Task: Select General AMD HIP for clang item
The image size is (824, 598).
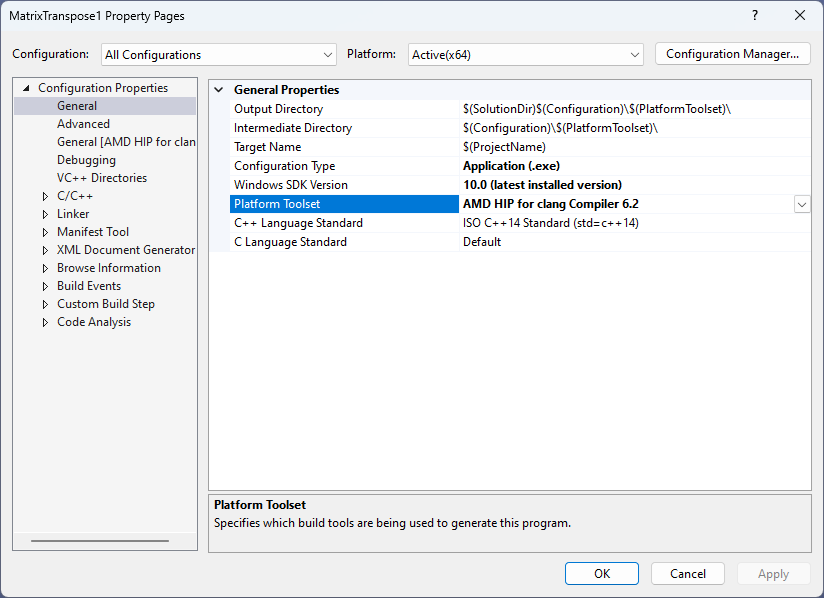Action: tap(126, 142)
